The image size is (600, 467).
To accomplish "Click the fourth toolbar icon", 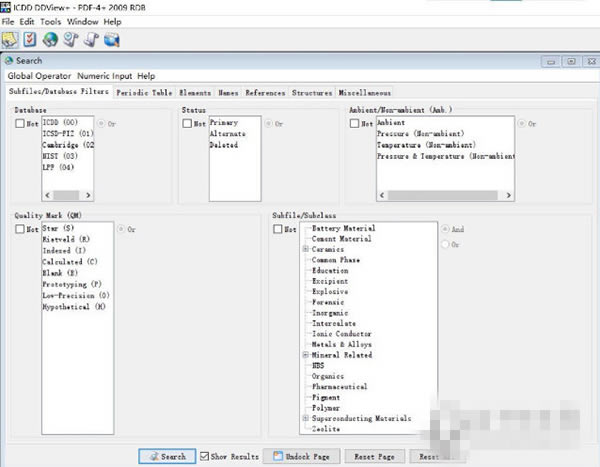I will click(71, 39).
